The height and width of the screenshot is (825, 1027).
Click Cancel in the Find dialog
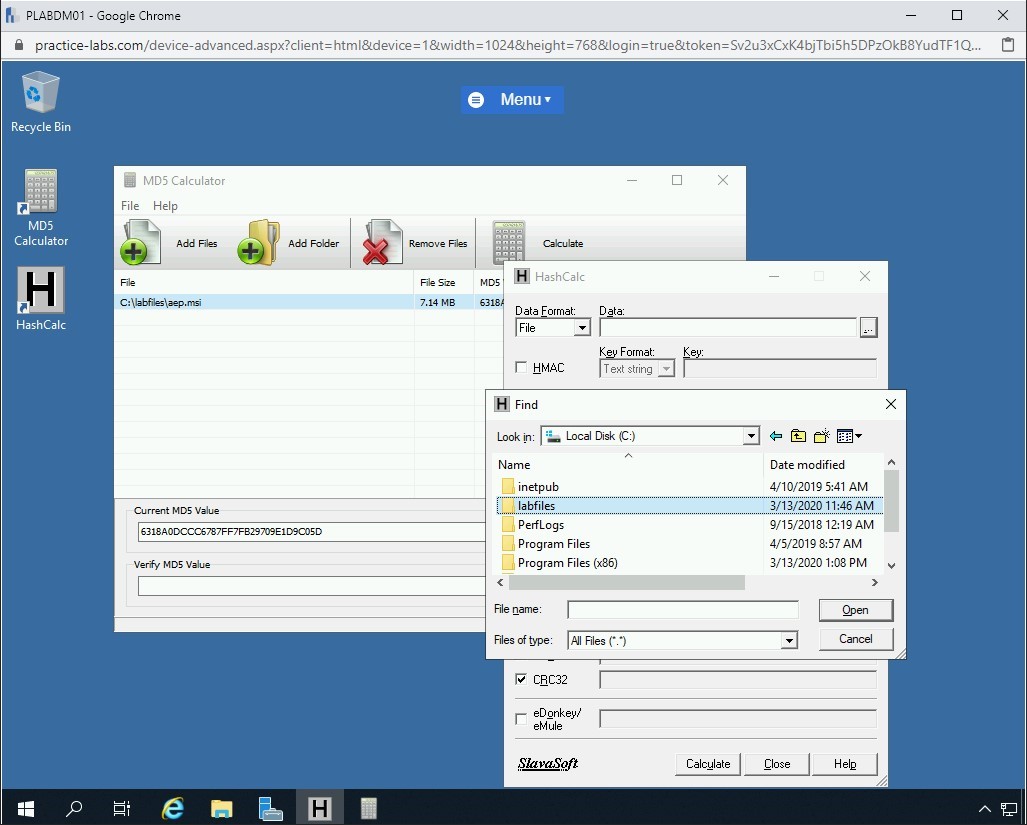[855, 639]
